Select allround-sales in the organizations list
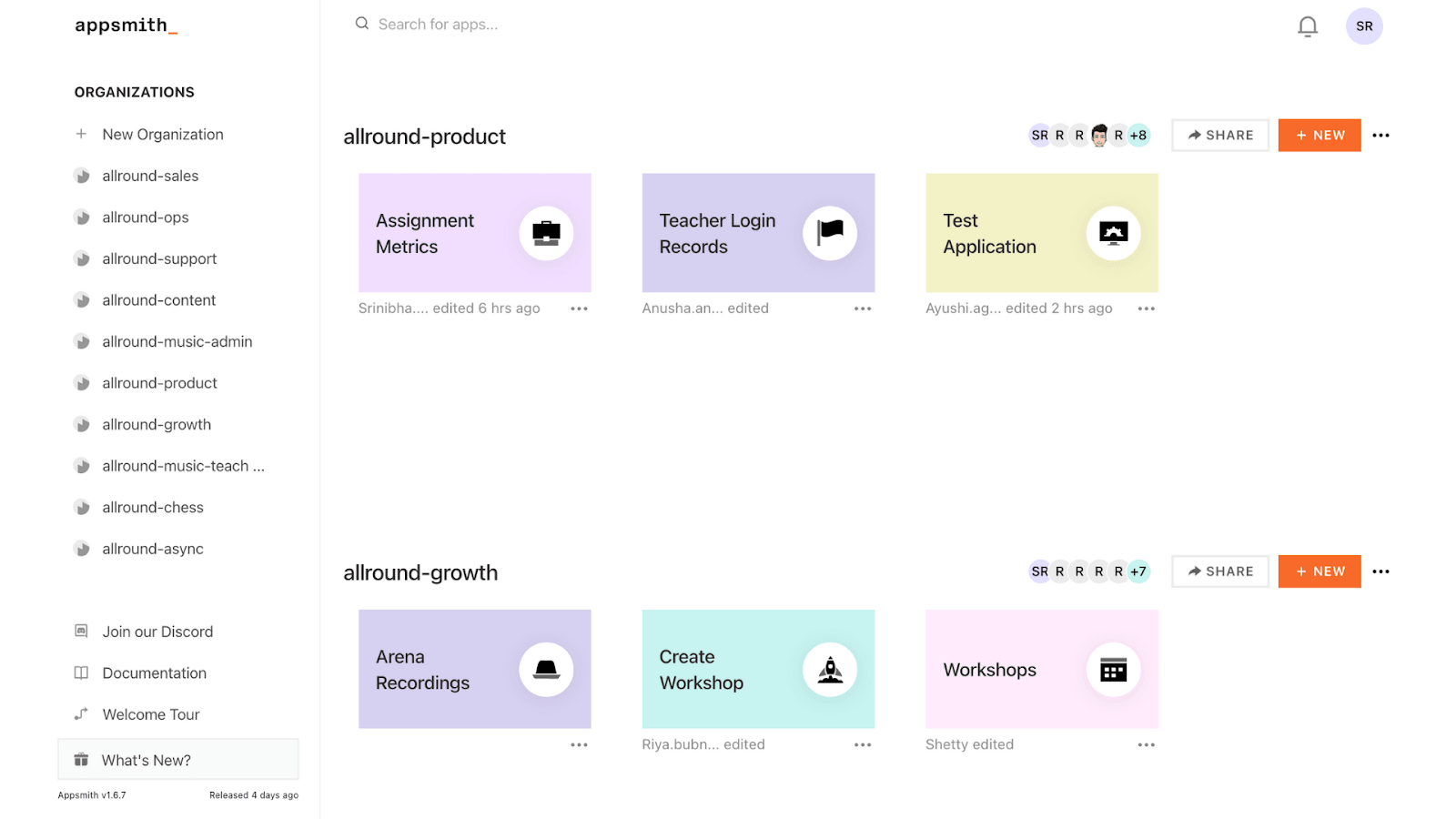This screenshot has width=1456, height=819. 150,176
